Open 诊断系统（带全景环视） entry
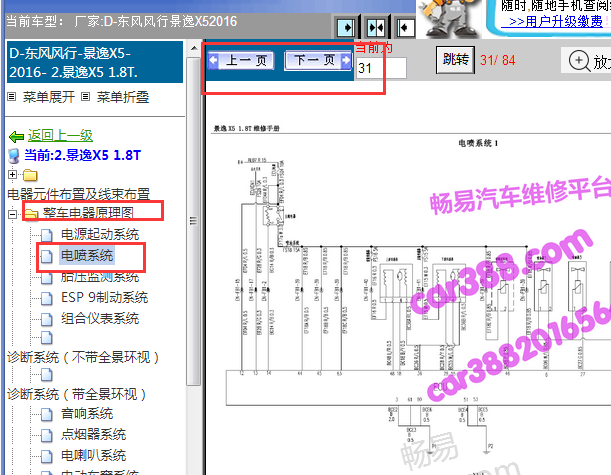 [76, 394]
